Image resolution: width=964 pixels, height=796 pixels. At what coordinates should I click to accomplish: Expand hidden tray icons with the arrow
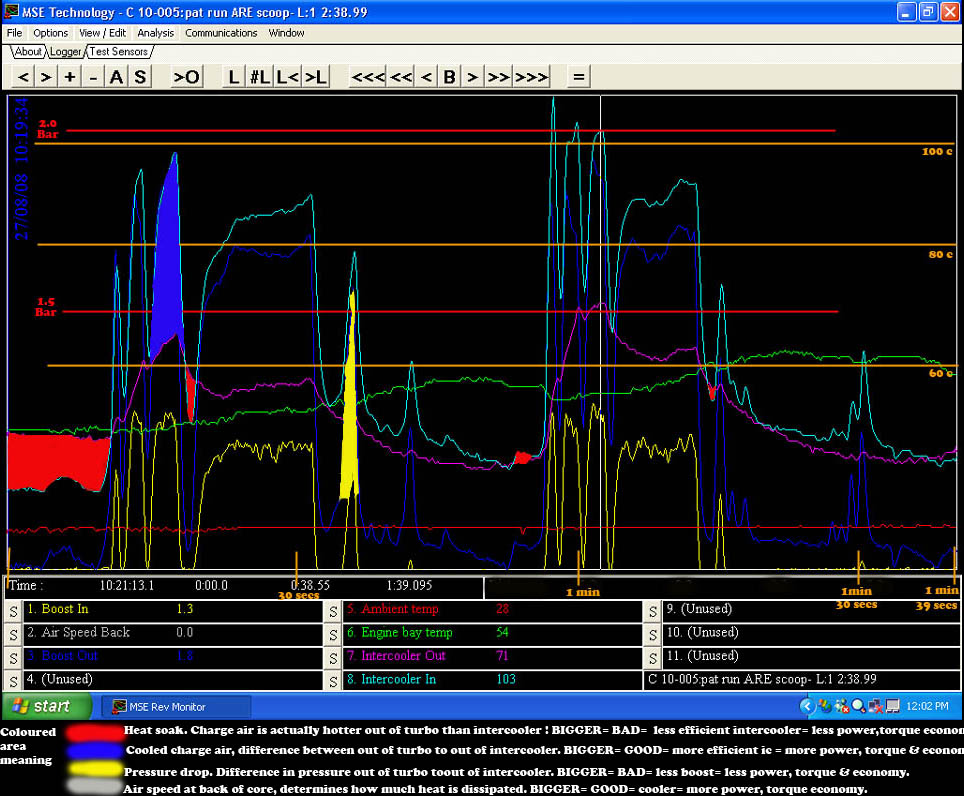pos(807,707)
